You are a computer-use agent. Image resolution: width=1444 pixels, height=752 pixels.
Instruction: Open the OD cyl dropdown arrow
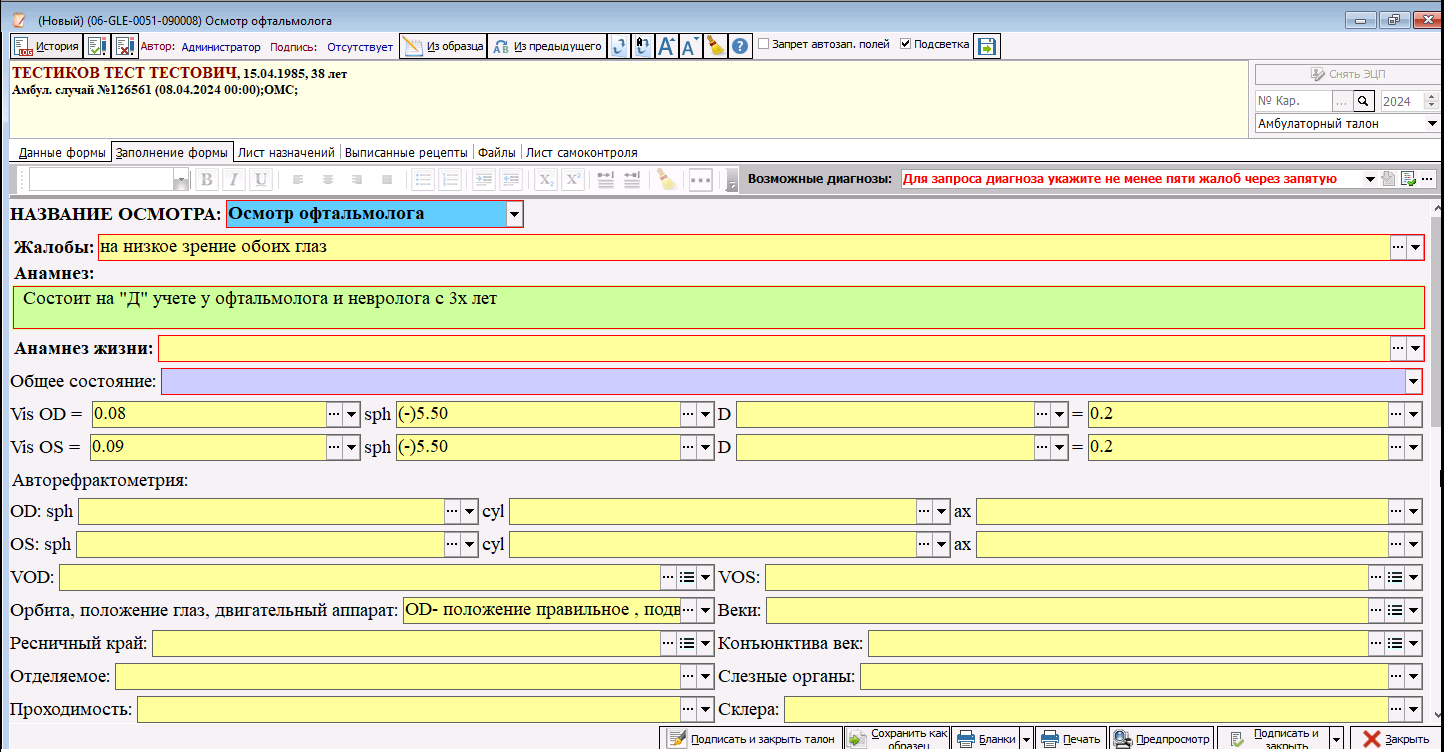941,512
